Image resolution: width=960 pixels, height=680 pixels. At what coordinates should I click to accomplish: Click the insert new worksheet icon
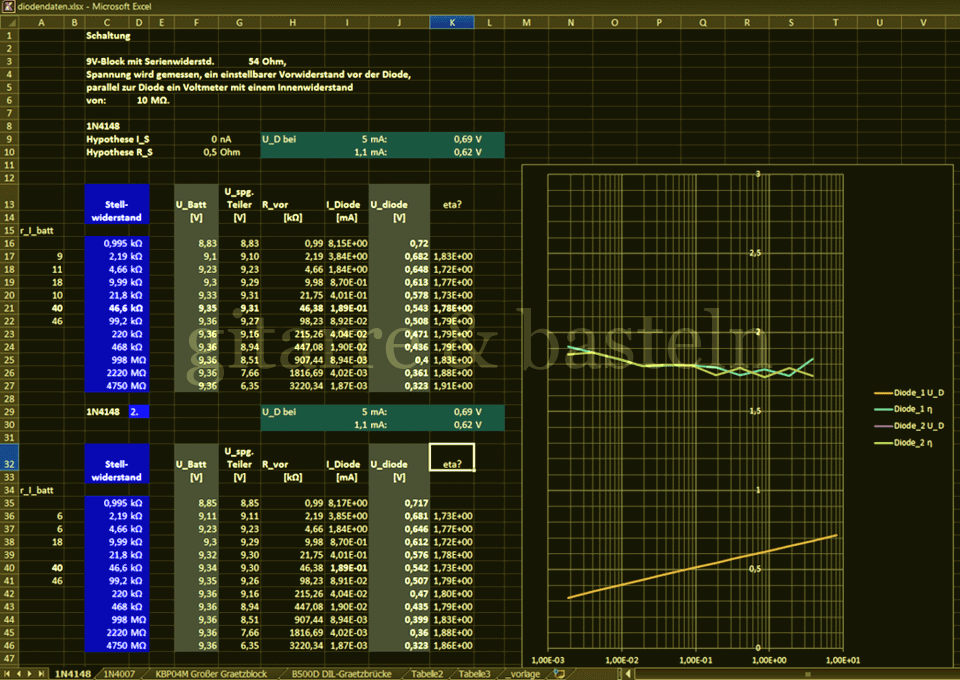559,674
